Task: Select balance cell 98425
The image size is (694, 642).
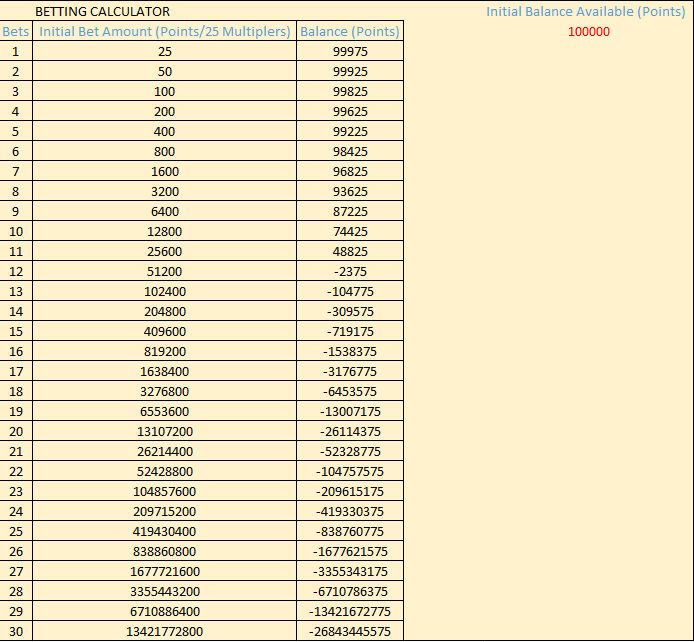Action: (350, 151)
